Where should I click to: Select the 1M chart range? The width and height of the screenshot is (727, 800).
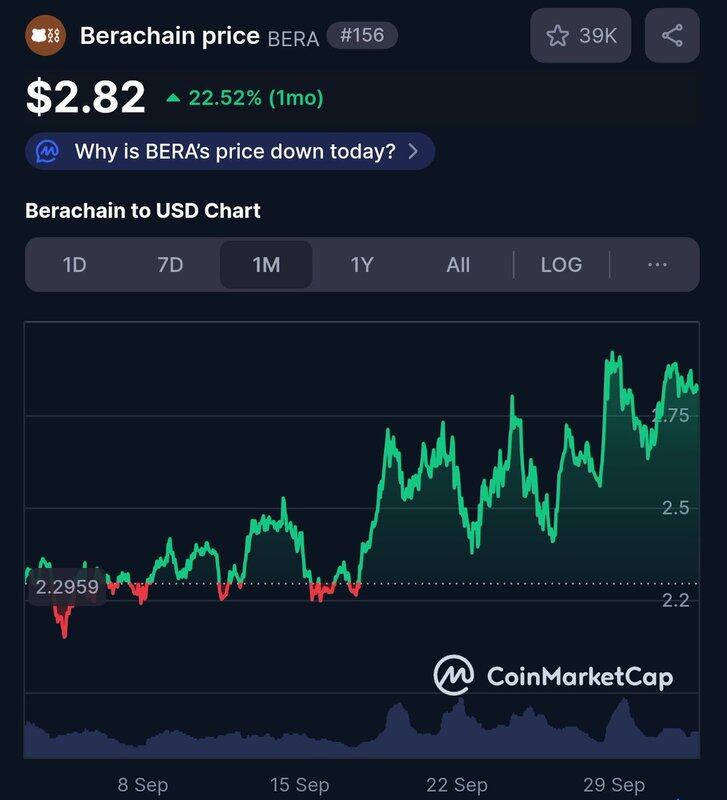(x=266, y=265)
